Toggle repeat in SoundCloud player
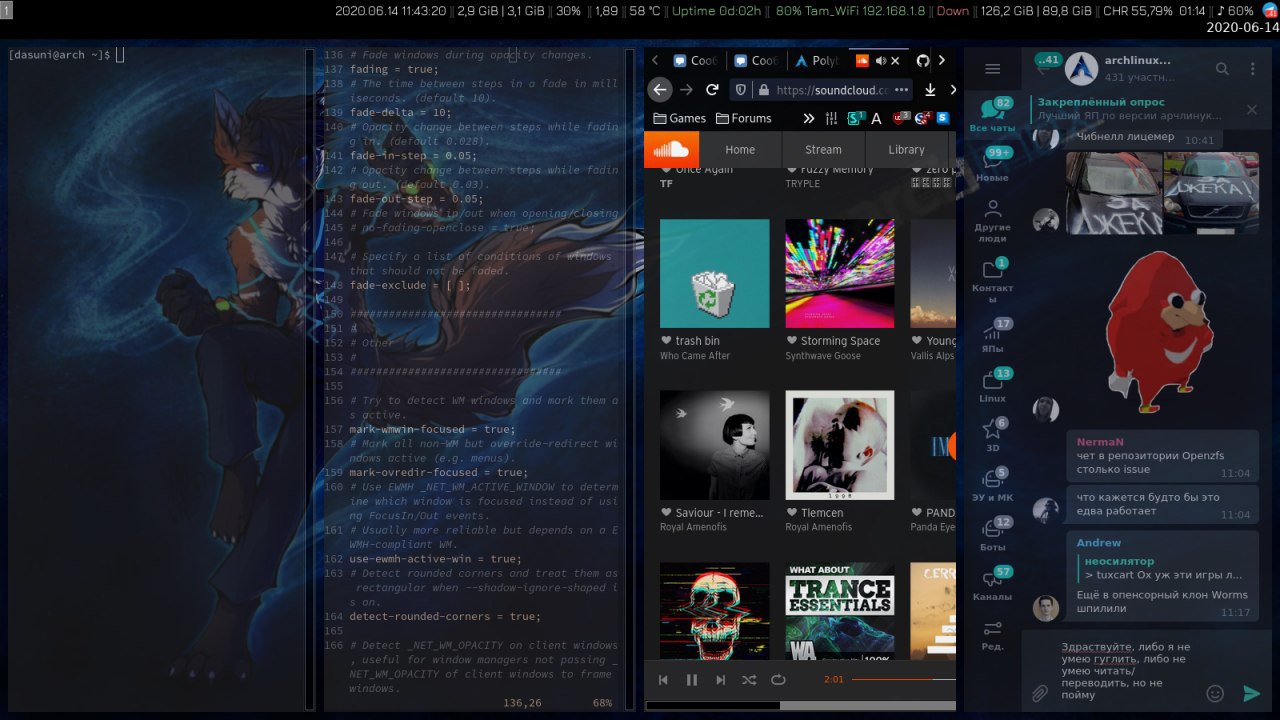Screen dimensions: 1280x720 point(778,680)
